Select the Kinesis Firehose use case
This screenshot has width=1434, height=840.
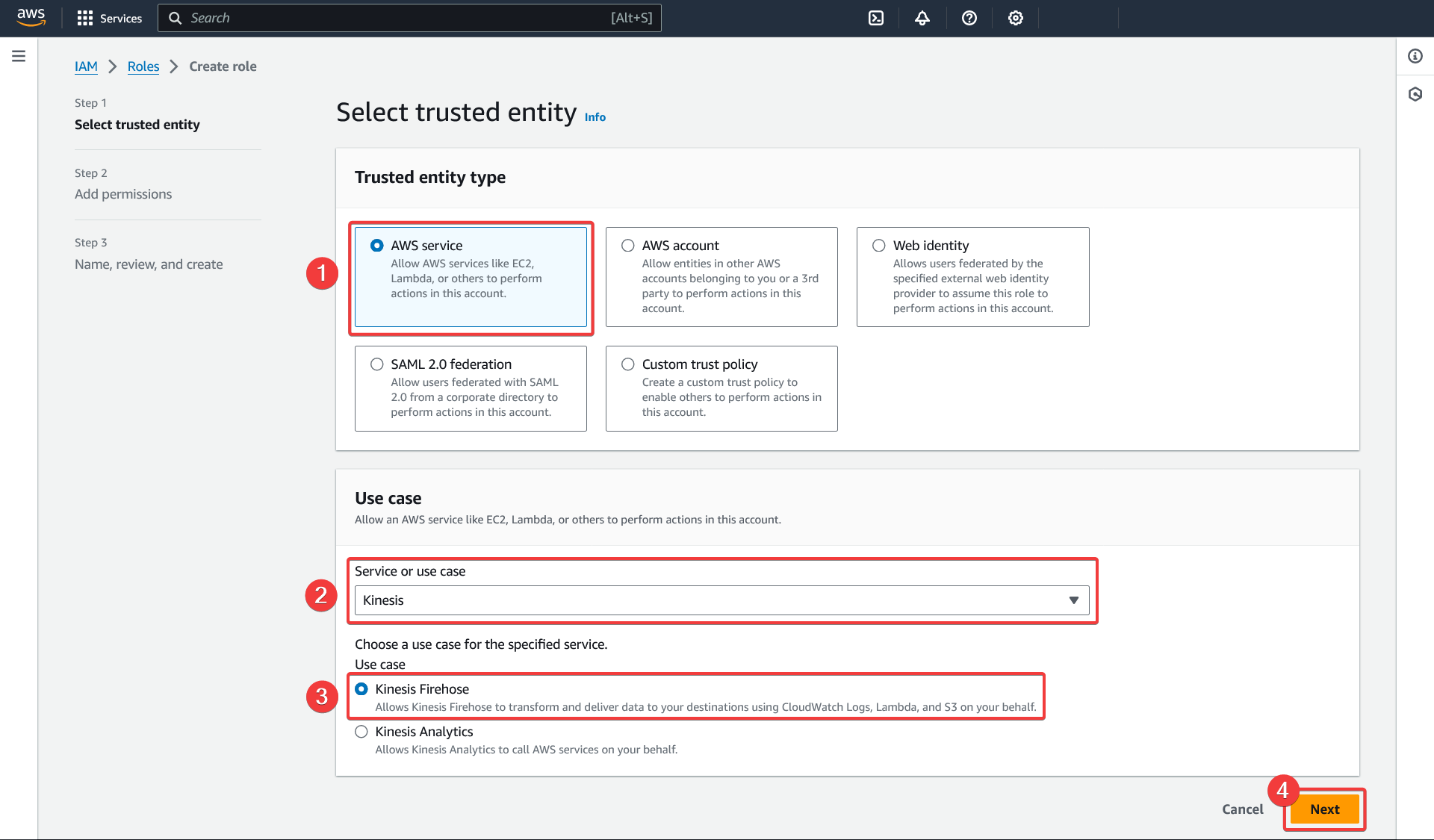point(361,689)
